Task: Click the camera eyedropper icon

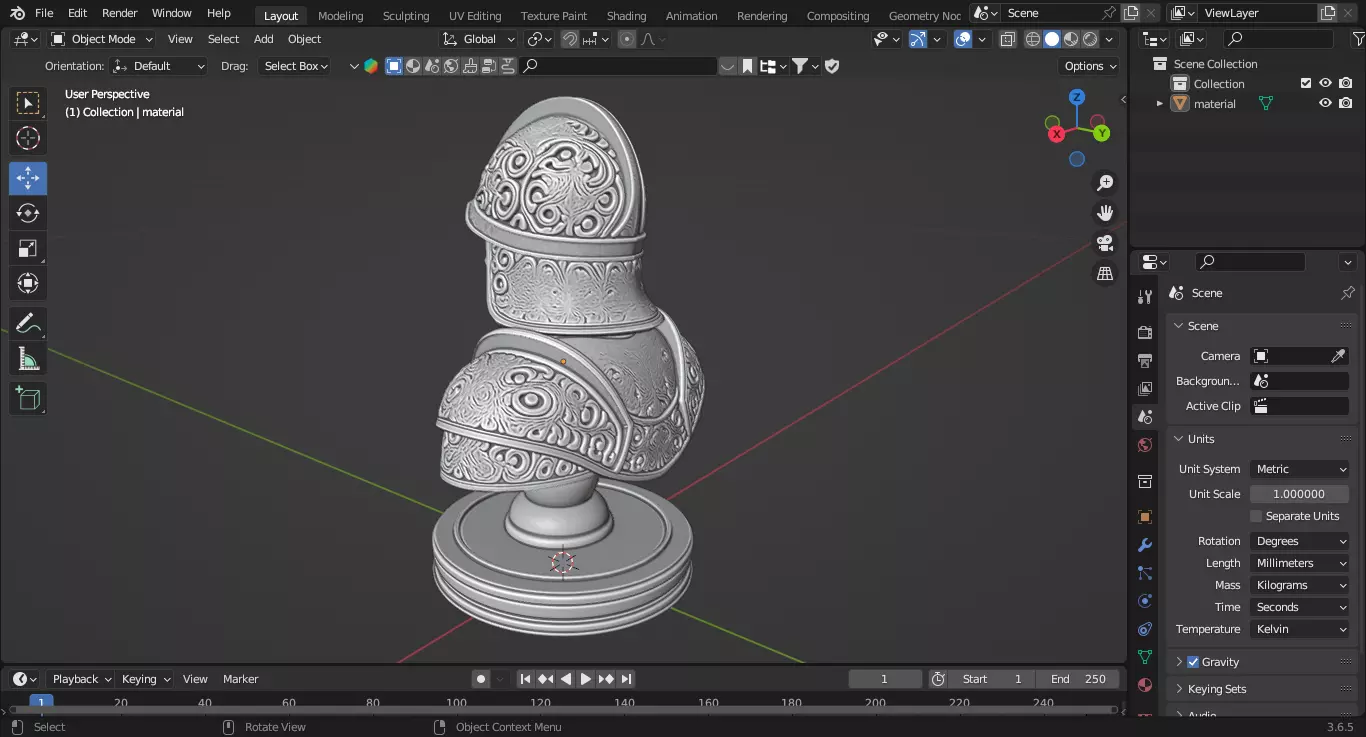Action: 1338,356
